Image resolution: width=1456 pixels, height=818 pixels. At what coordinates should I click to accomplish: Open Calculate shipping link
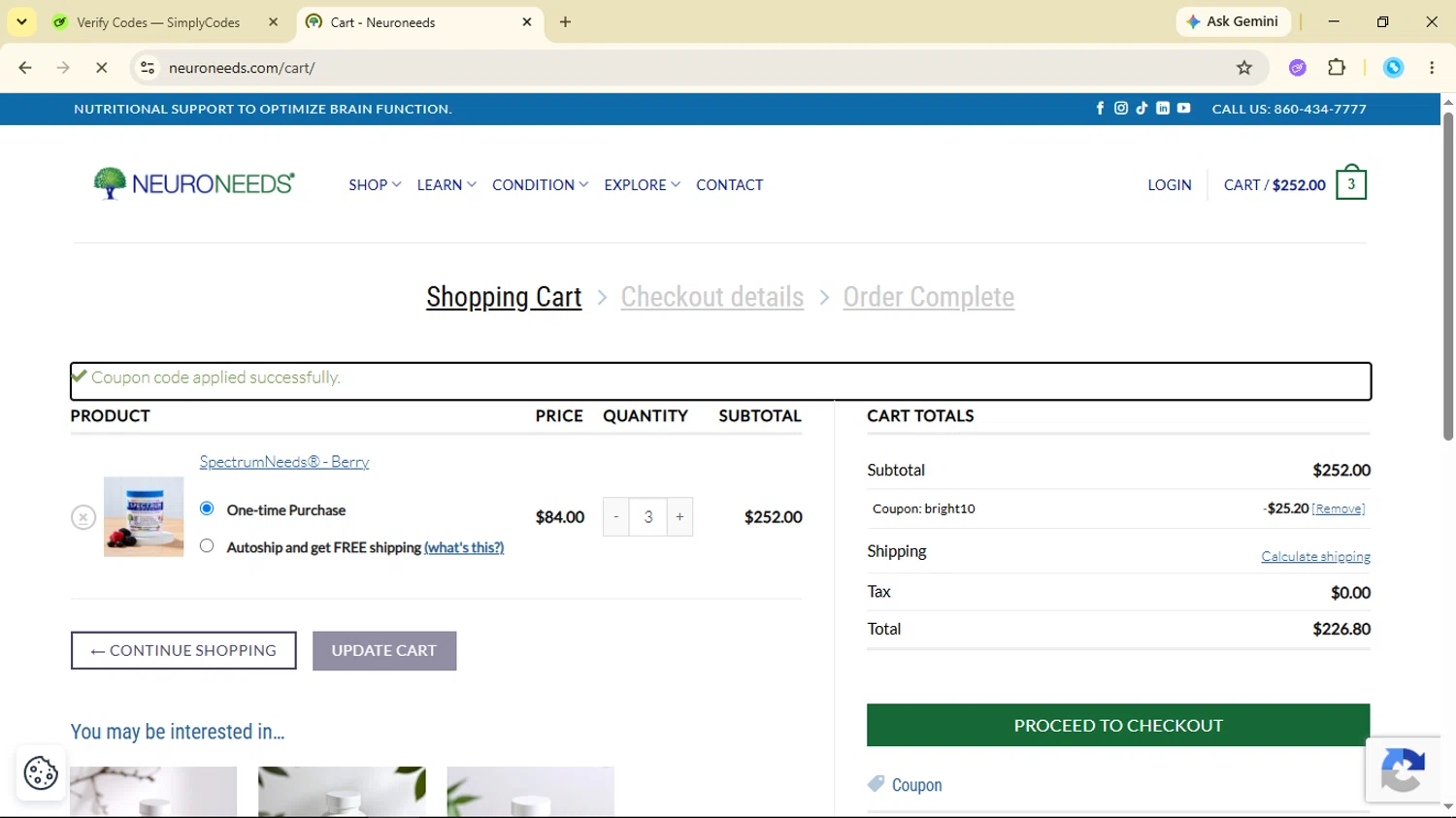[1316, 556]
